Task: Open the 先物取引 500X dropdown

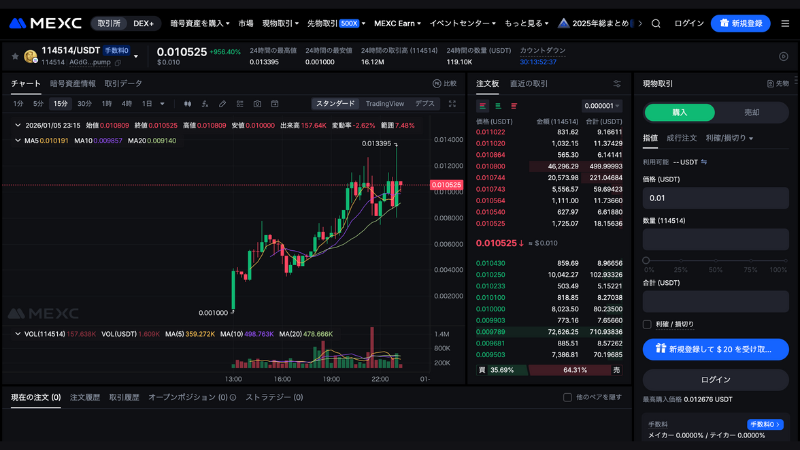Action: coord(336,23)
